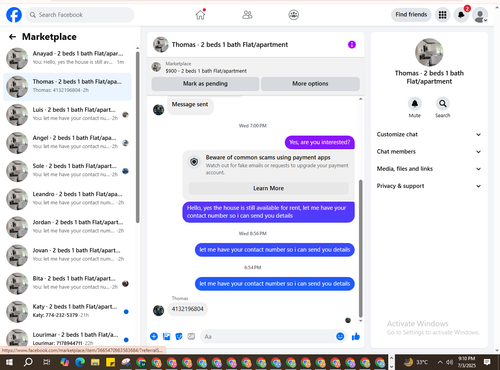Viewport: 500px width, 370px height.
Task: Open the Friends icon in top navigation
Action: 247,15
